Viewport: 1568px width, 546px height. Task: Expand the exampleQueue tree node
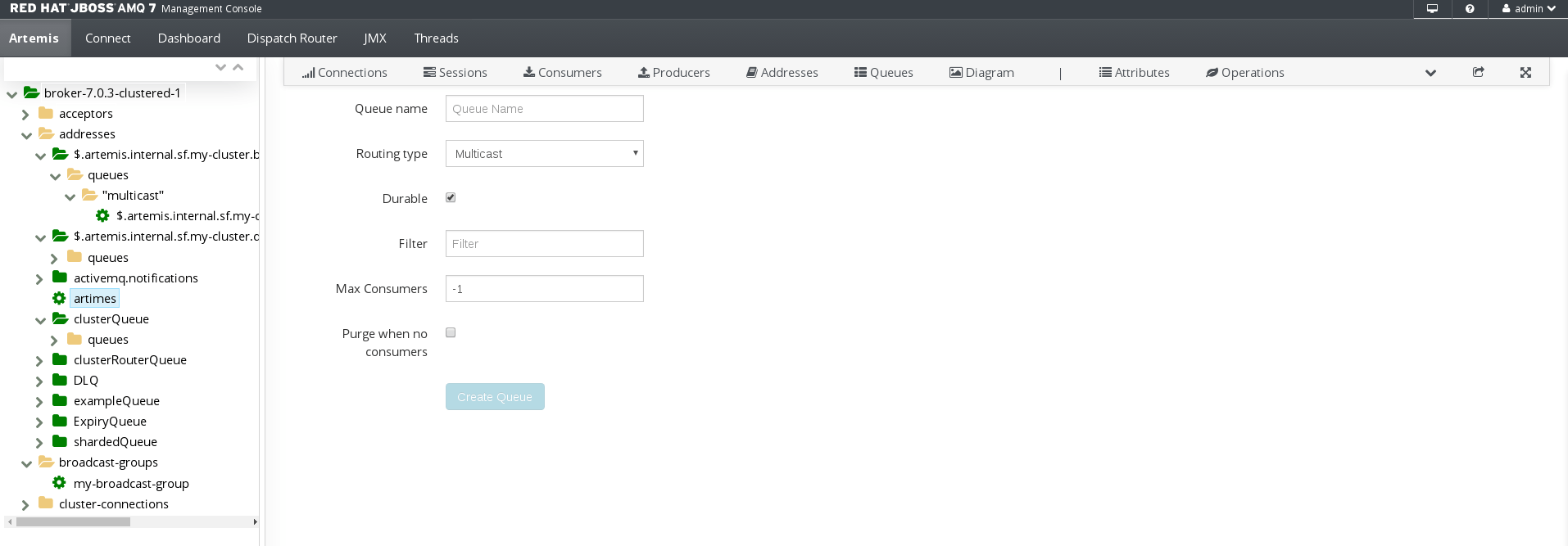coord(39,402)
